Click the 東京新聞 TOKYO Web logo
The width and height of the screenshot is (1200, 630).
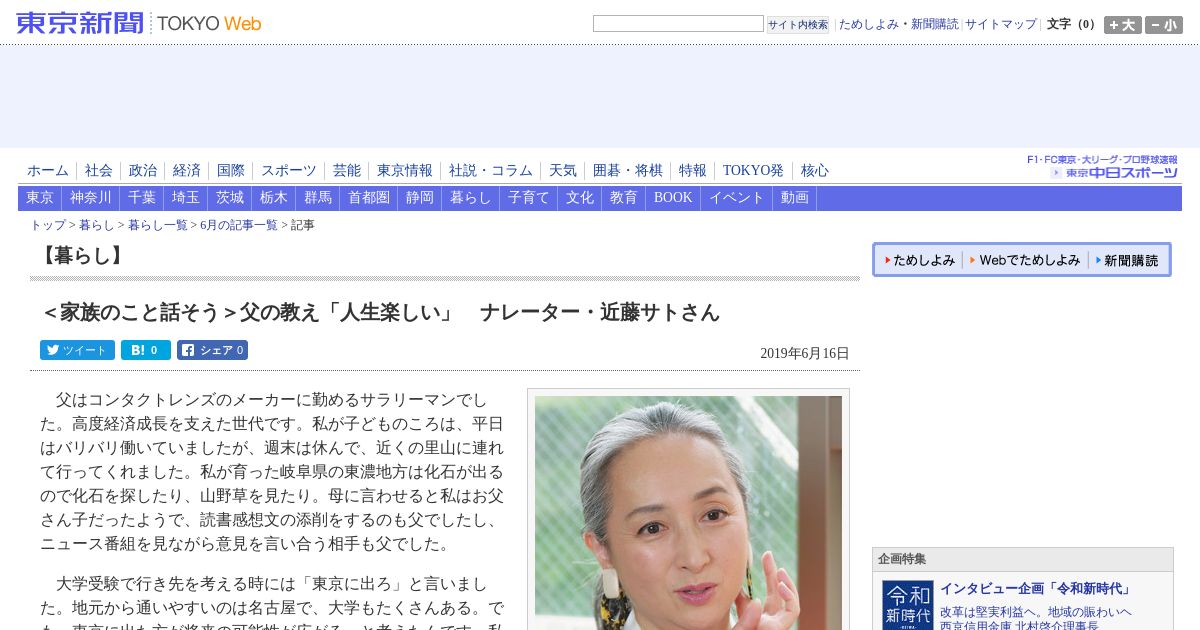pos(138,23)
